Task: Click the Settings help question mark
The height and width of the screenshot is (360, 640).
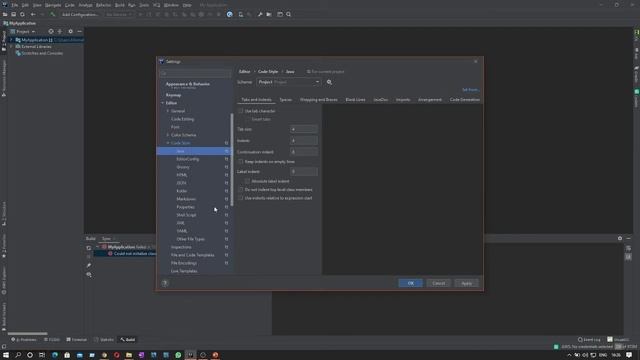Action: click(x=165, y=283)
